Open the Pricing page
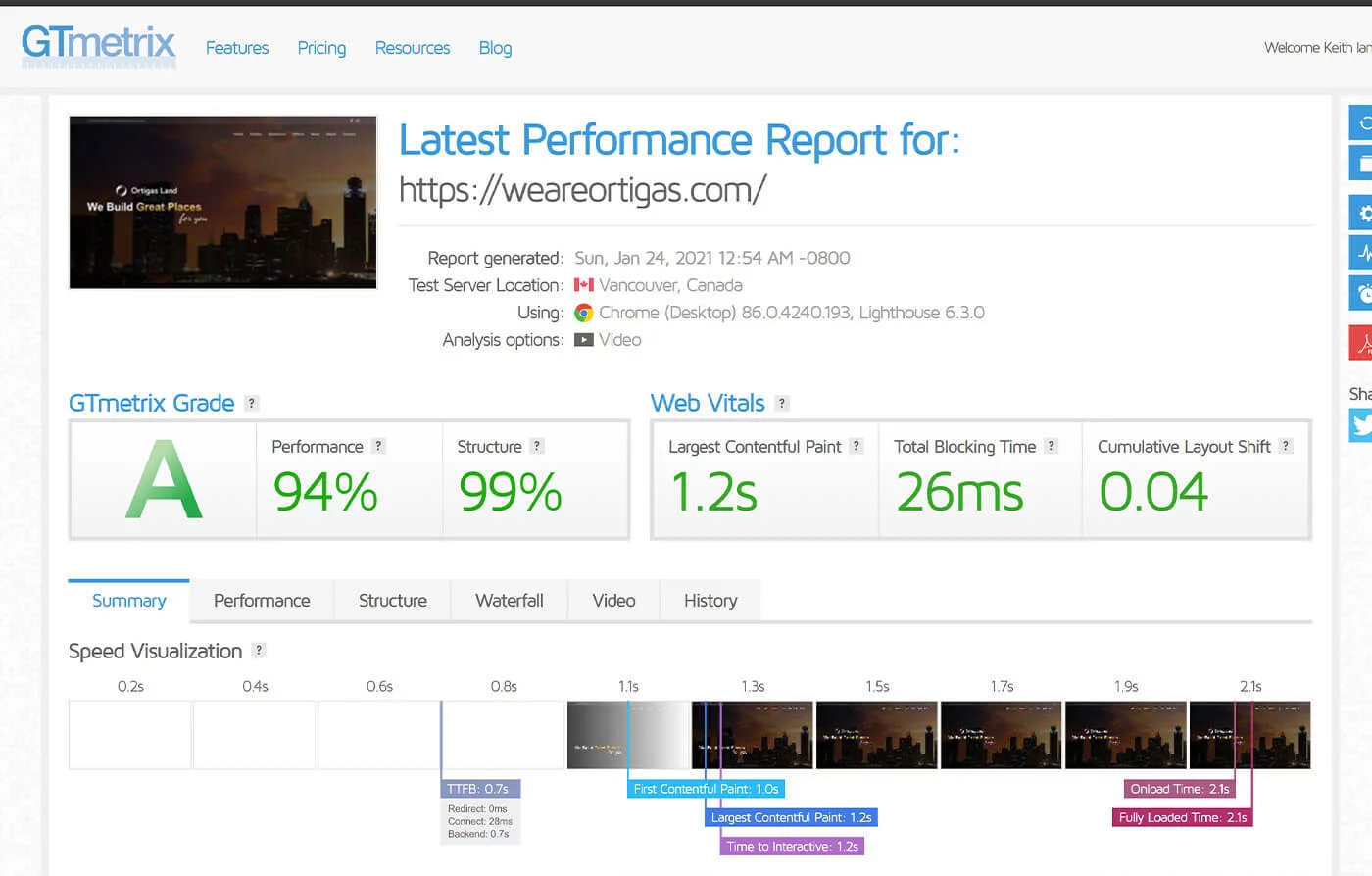1372x876 pixels. click(321, 48)
